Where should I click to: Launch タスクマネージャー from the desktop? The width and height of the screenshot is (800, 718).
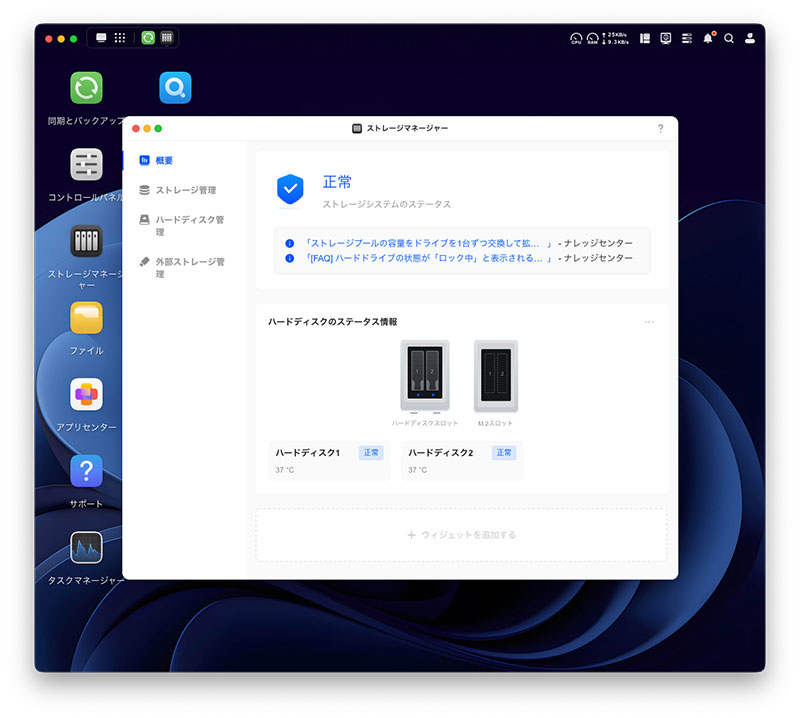point(86,547)
